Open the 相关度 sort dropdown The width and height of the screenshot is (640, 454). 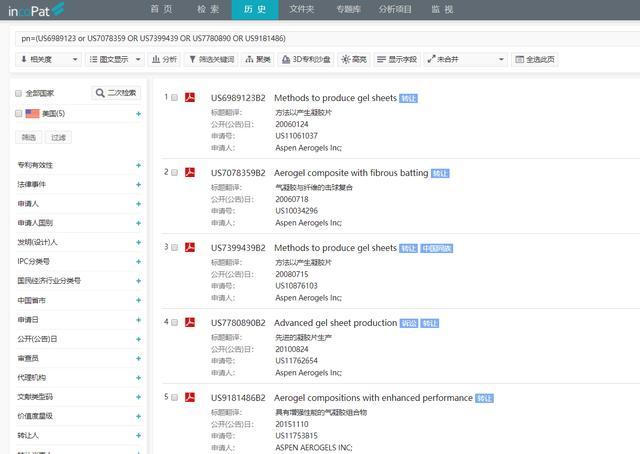coord(48,60)
